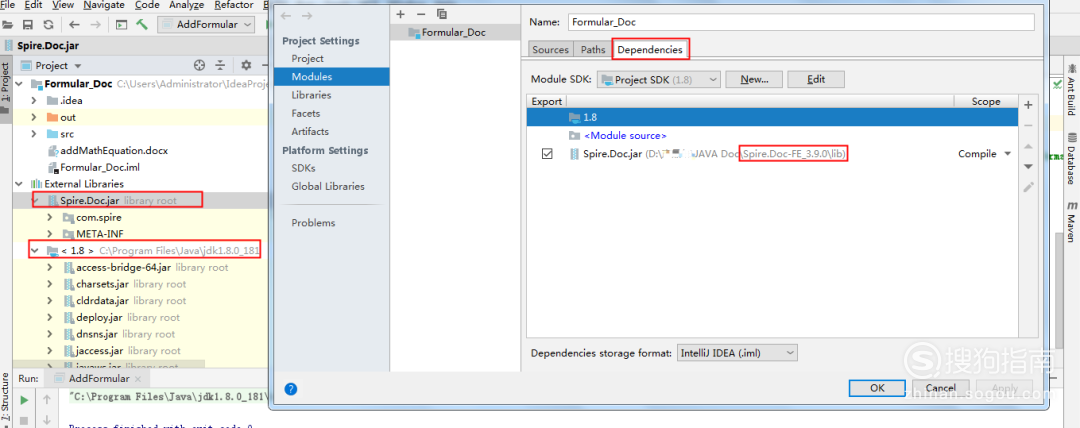Expand the com.spire package
Viewport: 1080px width, 428px height.
tap(50, 217)
